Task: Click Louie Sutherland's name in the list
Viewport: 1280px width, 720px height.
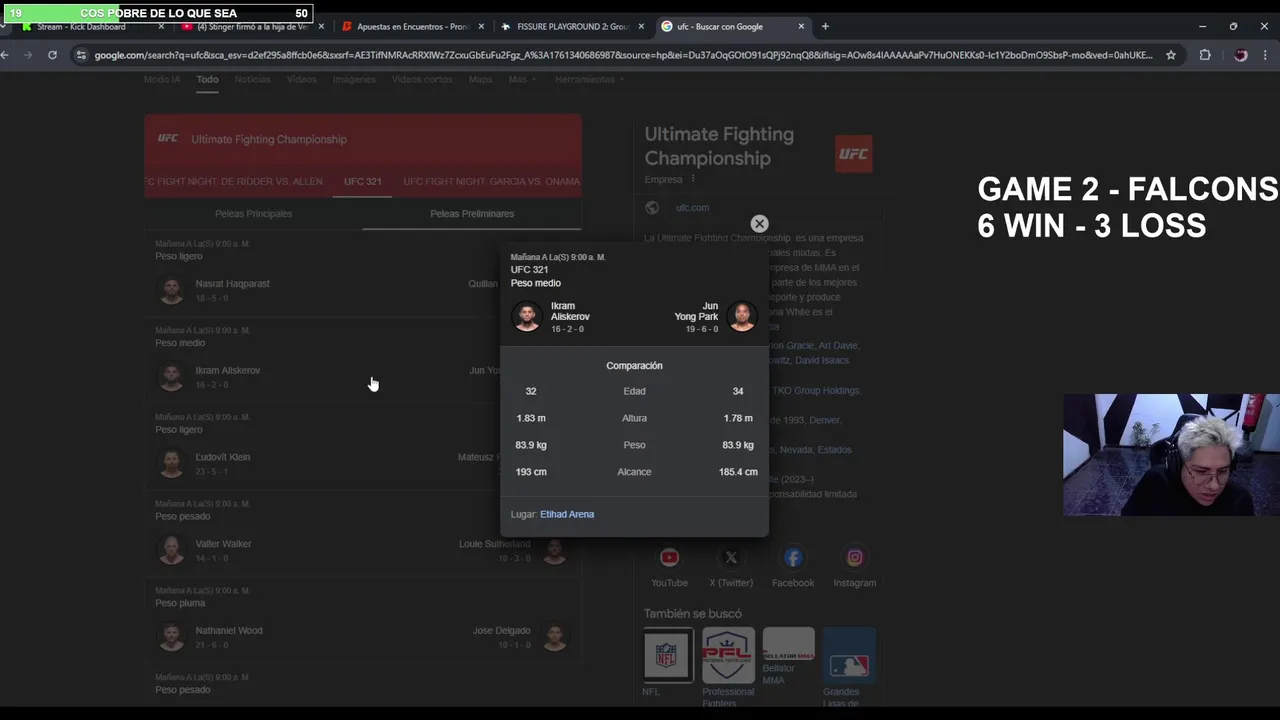Action: [494, 544]
